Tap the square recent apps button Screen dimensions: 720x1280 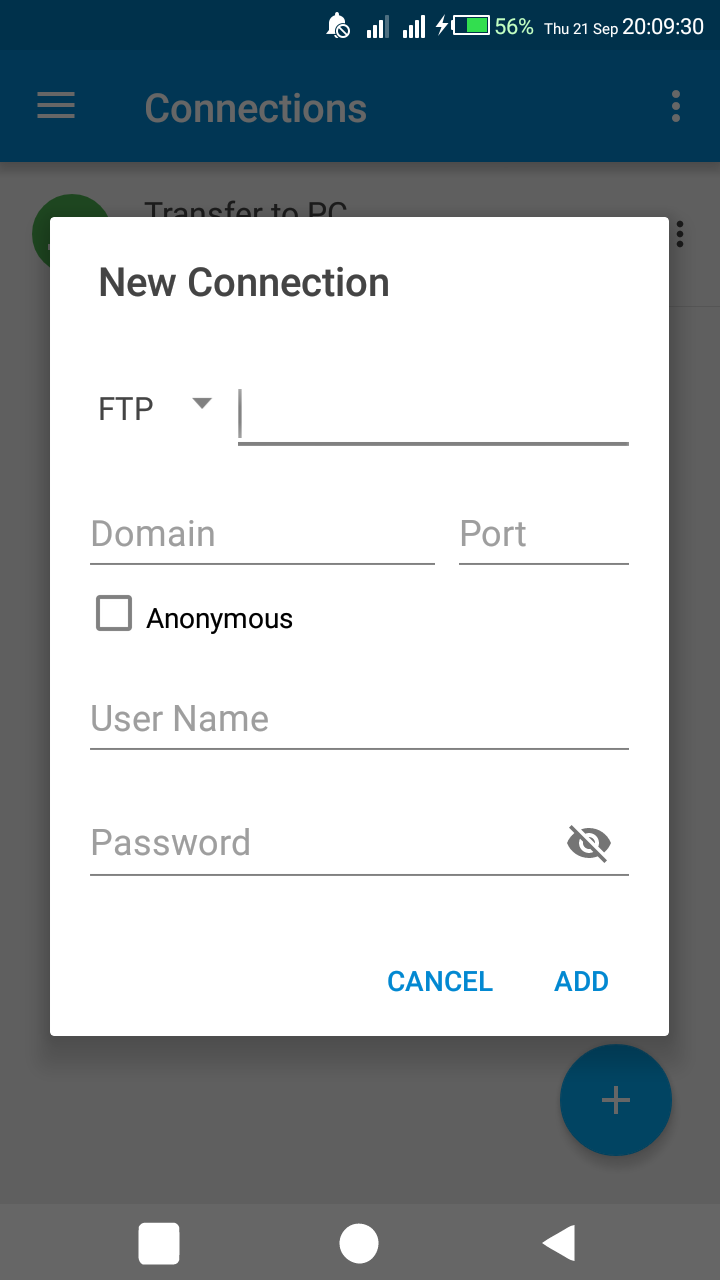click(x=159, y=1242)
